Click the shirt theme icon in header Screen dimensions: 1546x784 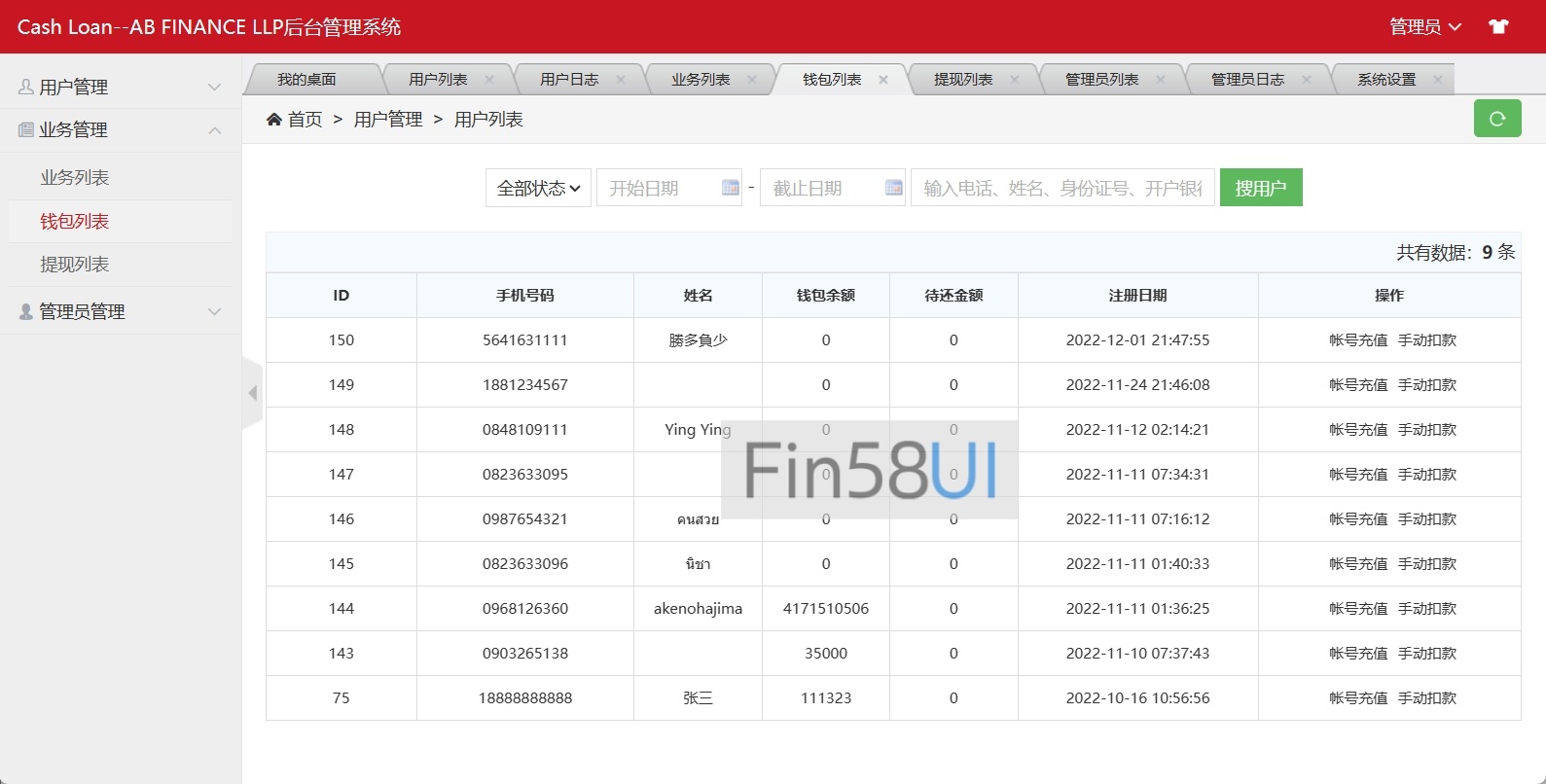tap(1498, 26)
